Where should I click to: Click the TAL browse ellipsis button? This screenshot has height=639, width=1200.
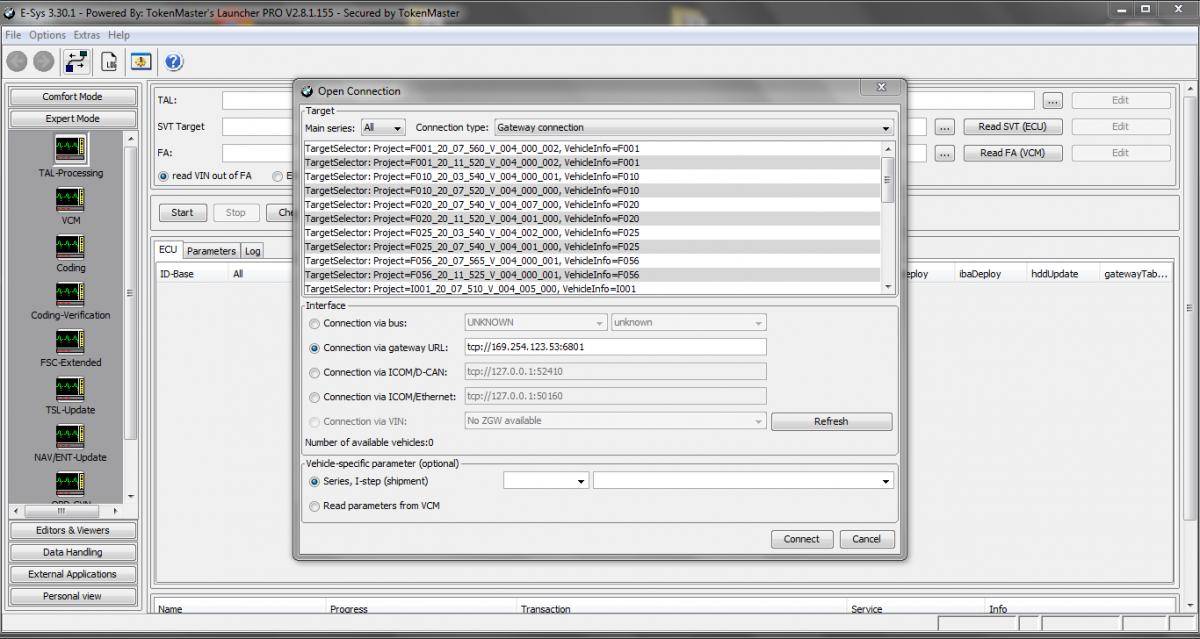pyautogui.click(x=1052, y=101)
